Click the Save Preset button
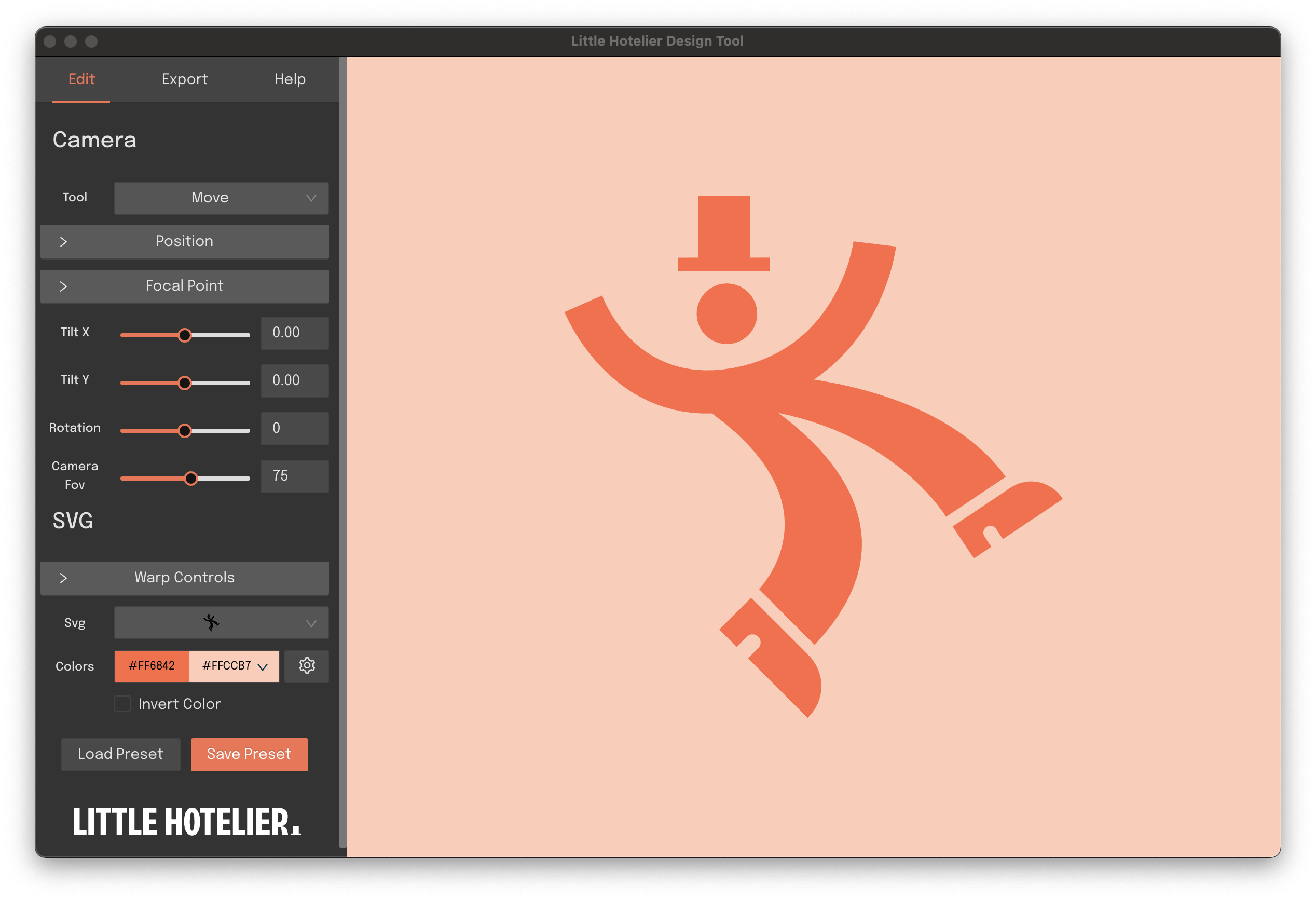The width and height of the screenshot is (1316, 901). click(x=249, y=754)
